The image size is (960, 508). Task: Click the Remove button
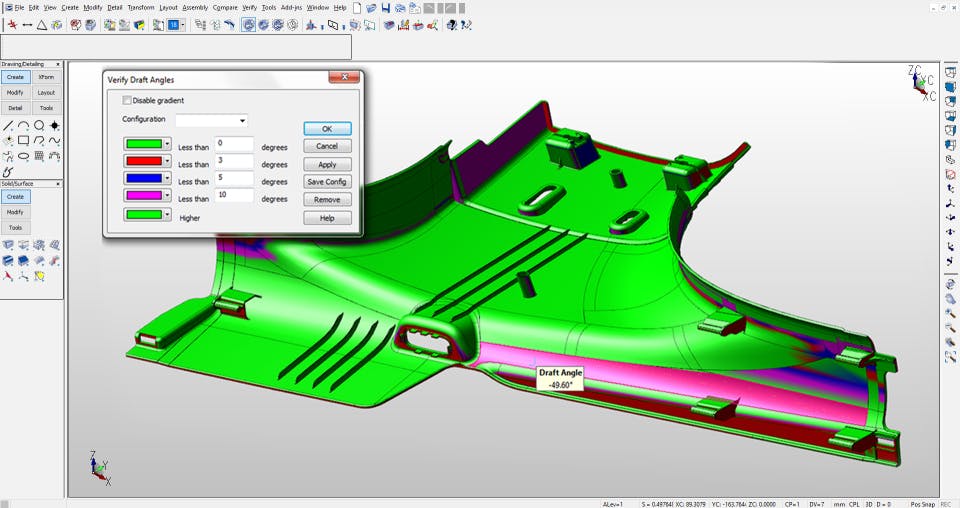pos(328,200)
